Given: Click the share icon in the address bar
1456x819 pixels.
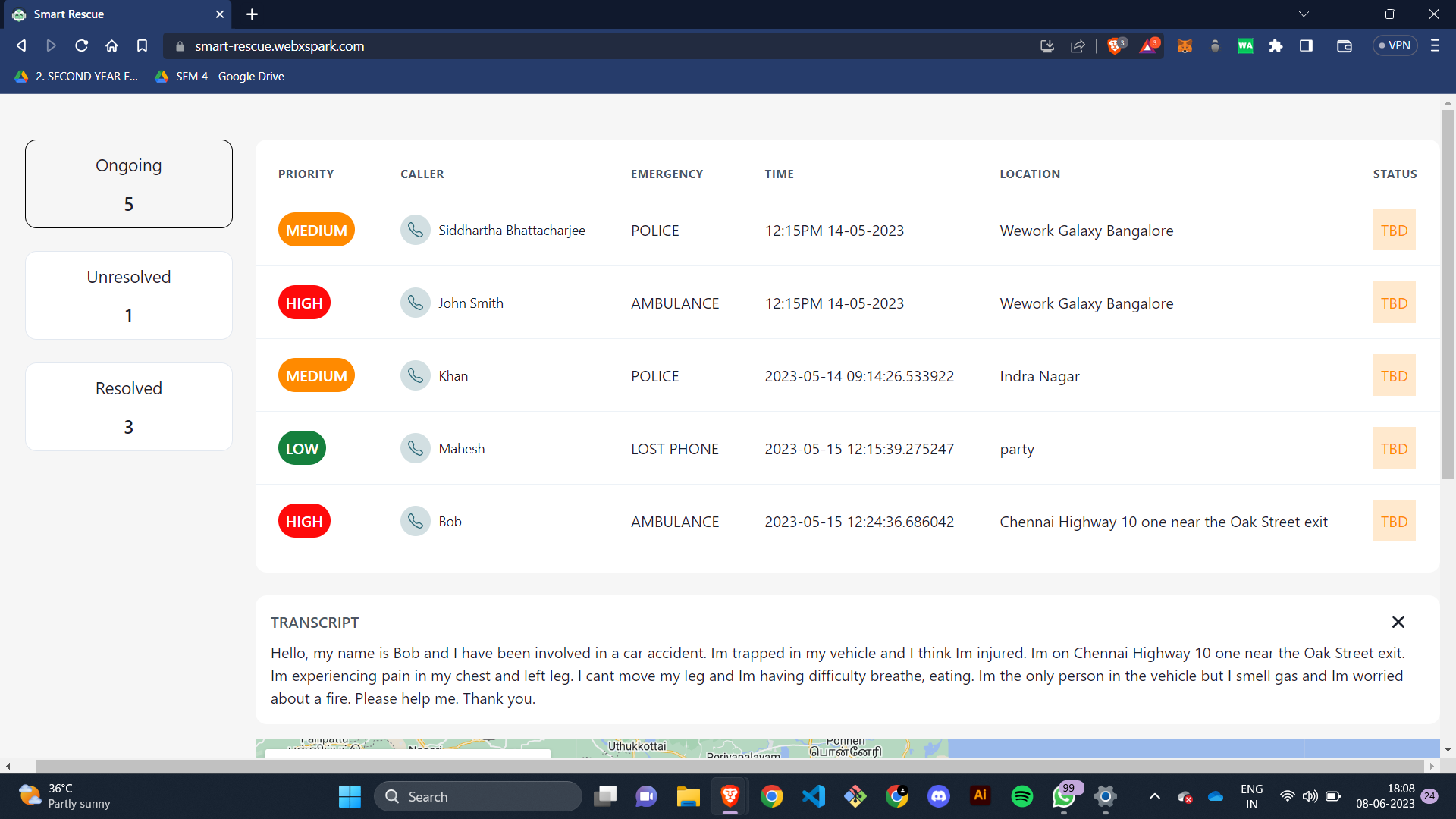Looking at the screenshot, I should 1077,46.
